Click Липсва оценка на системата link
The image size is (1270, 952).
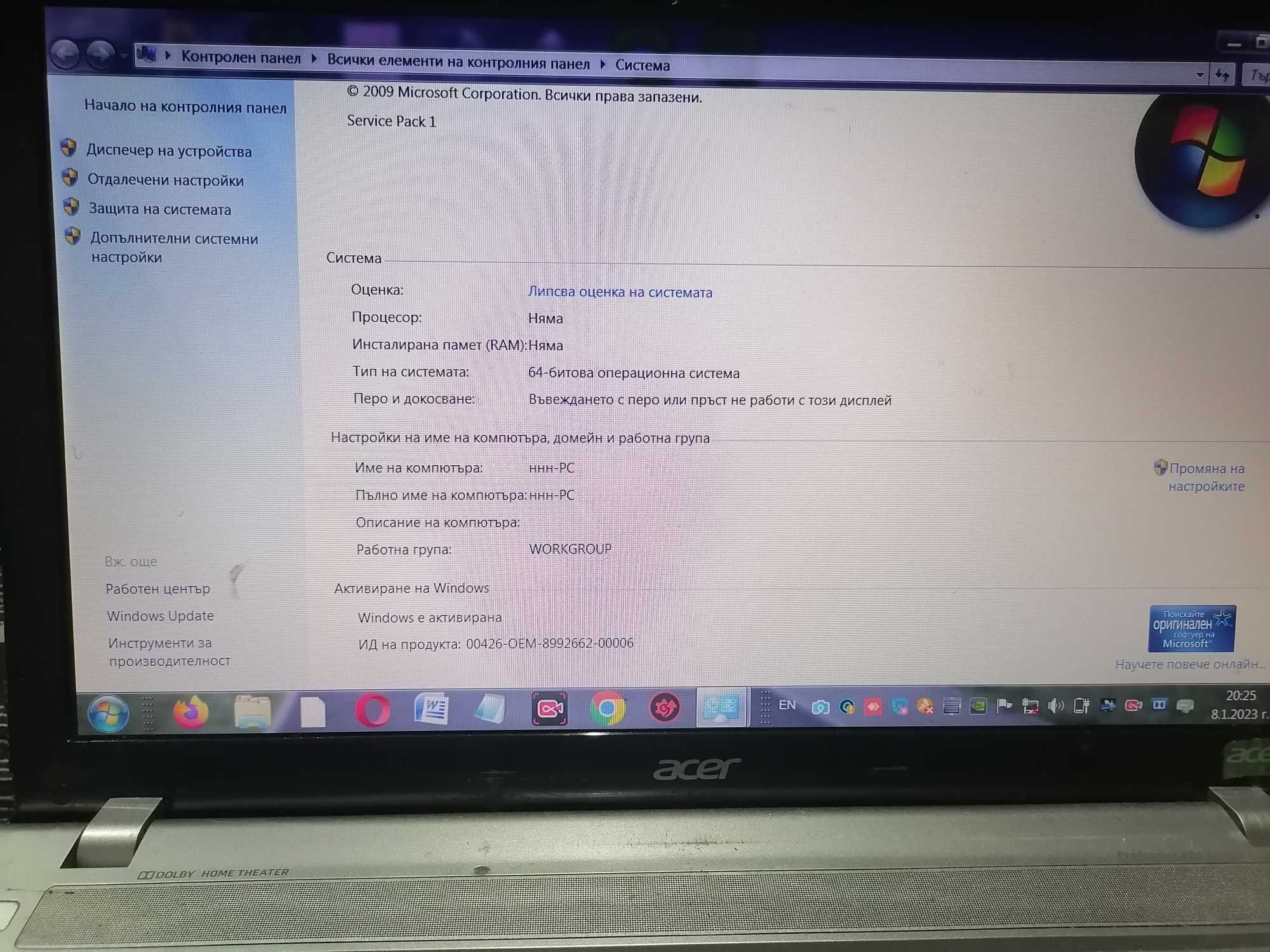(620, 291)
